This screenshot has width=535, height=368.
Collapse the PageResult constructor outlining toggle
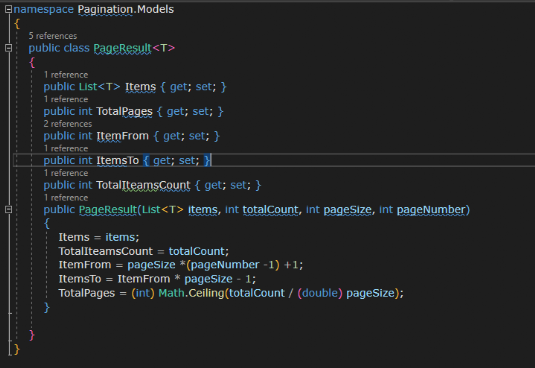click(x=9, y=209)
